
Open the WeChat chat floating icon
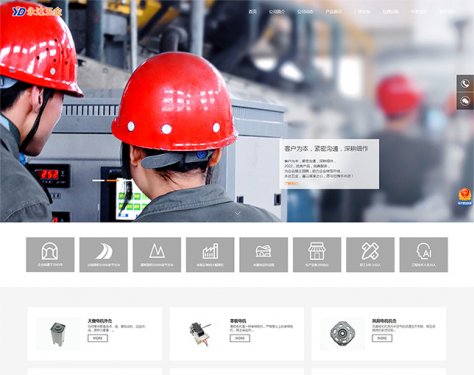(x=465, y=101)
